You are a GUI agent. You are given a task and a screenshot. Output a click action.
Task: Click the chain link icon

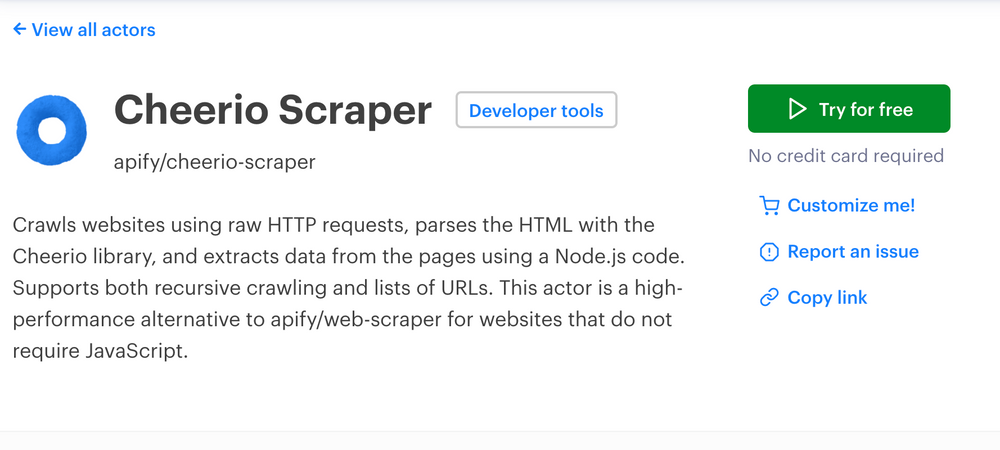(x=769, y=298)
